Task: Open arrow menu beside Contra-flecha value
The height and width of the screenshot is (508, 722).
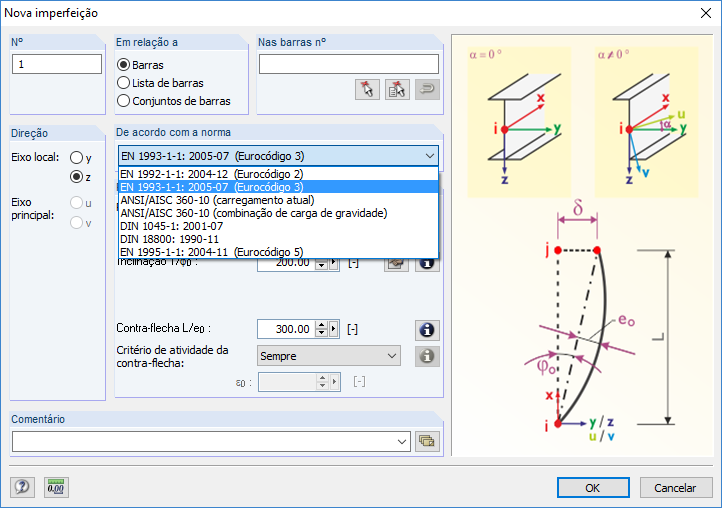Action: pyautogui.click(x=334, y=329)
